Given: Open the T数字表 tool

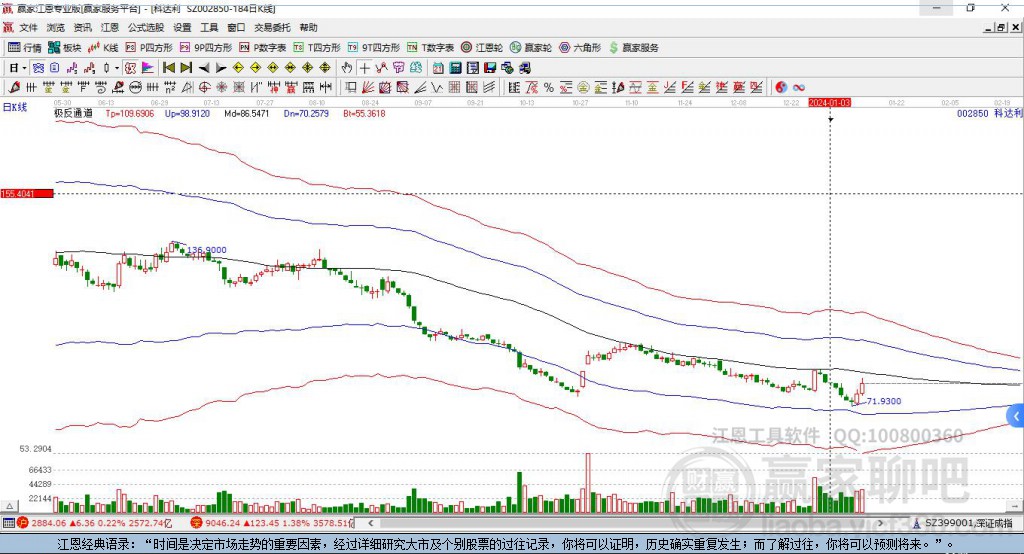Looking at the screenshot, I should coord(430,48).
